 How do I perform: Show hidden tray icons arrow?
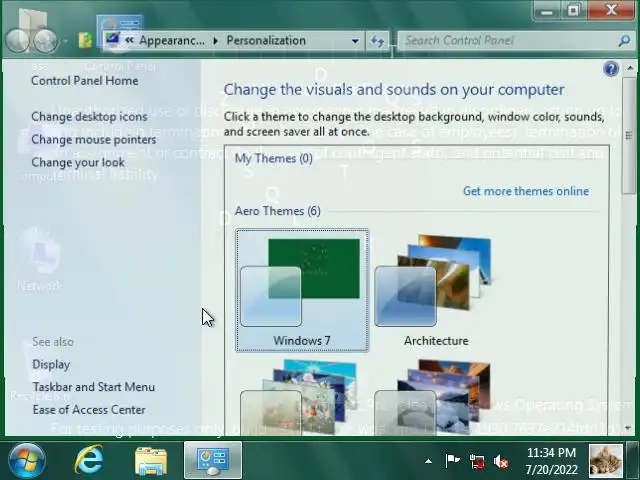coord(428,462)
